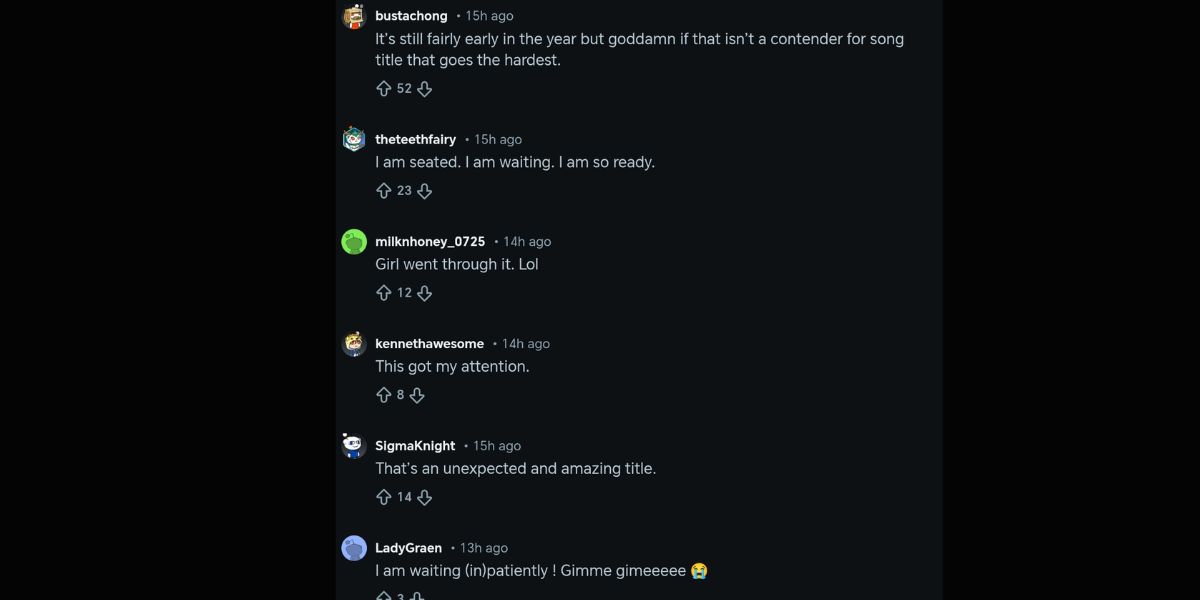The height and width of the screenshot is (600, 1200).
Task: Click theteethfairy's avatar image
Action: click(x=354, y=139)
